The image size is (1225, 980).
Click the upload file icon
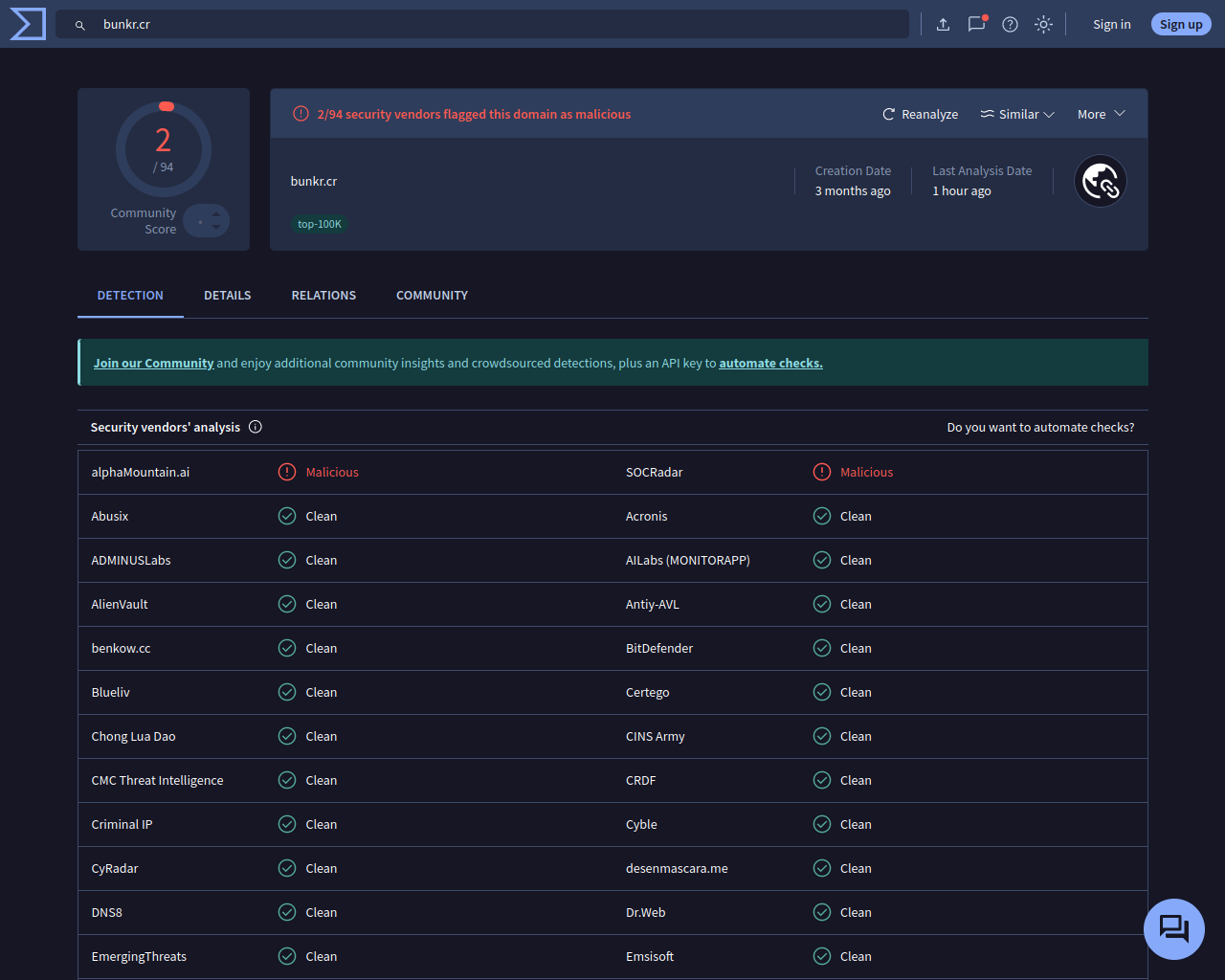point(943,25)
